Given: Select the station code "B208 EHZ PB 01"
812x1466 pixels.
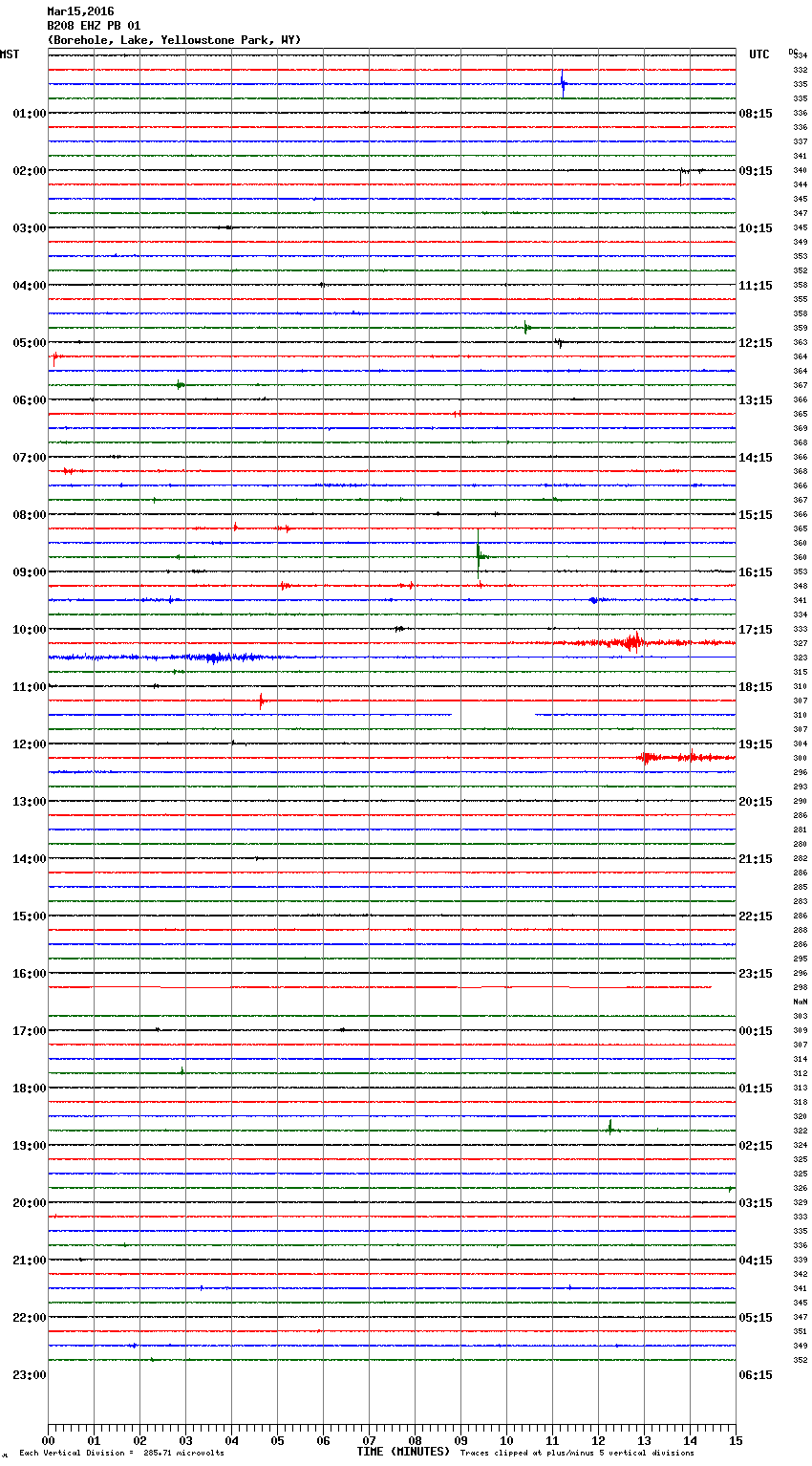Looking at the screenshot, I should [x=94, y=26].
